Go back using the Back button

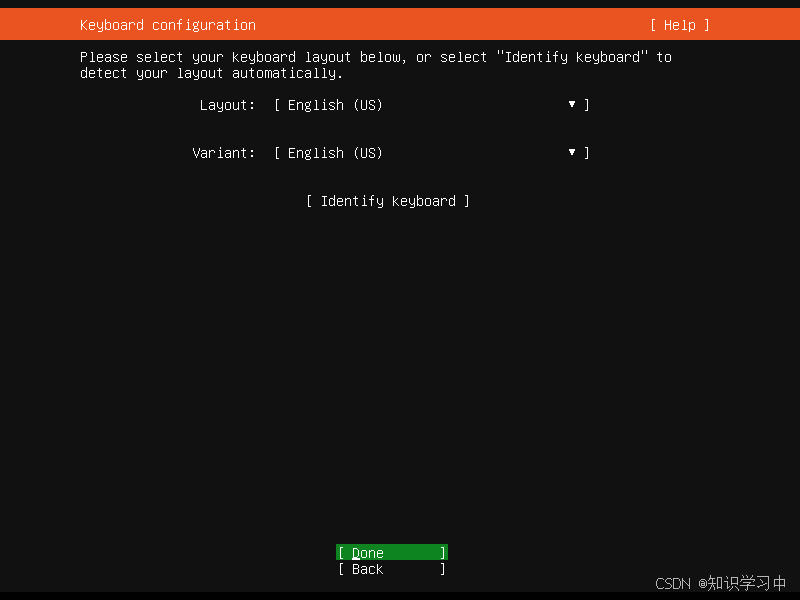392,569
